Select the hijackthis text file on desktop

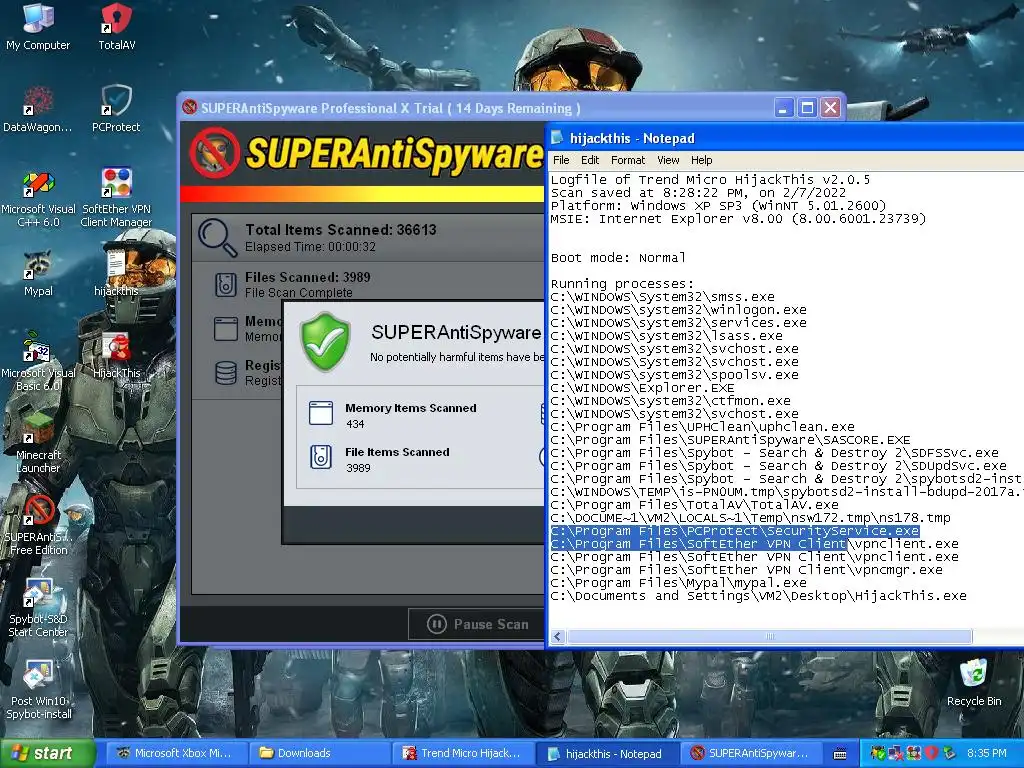(116, 273)
